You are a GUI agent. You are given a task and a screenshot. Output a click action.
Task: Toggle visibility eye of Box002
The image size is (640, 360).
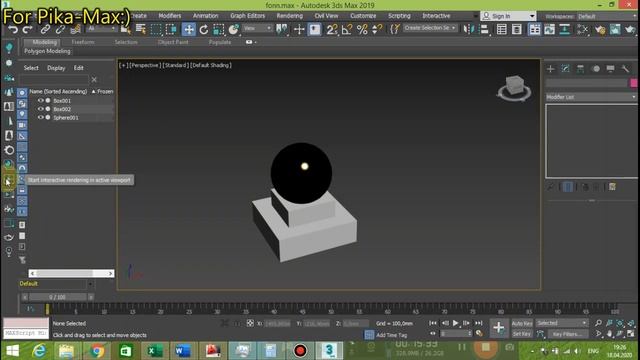coord(40,109)
